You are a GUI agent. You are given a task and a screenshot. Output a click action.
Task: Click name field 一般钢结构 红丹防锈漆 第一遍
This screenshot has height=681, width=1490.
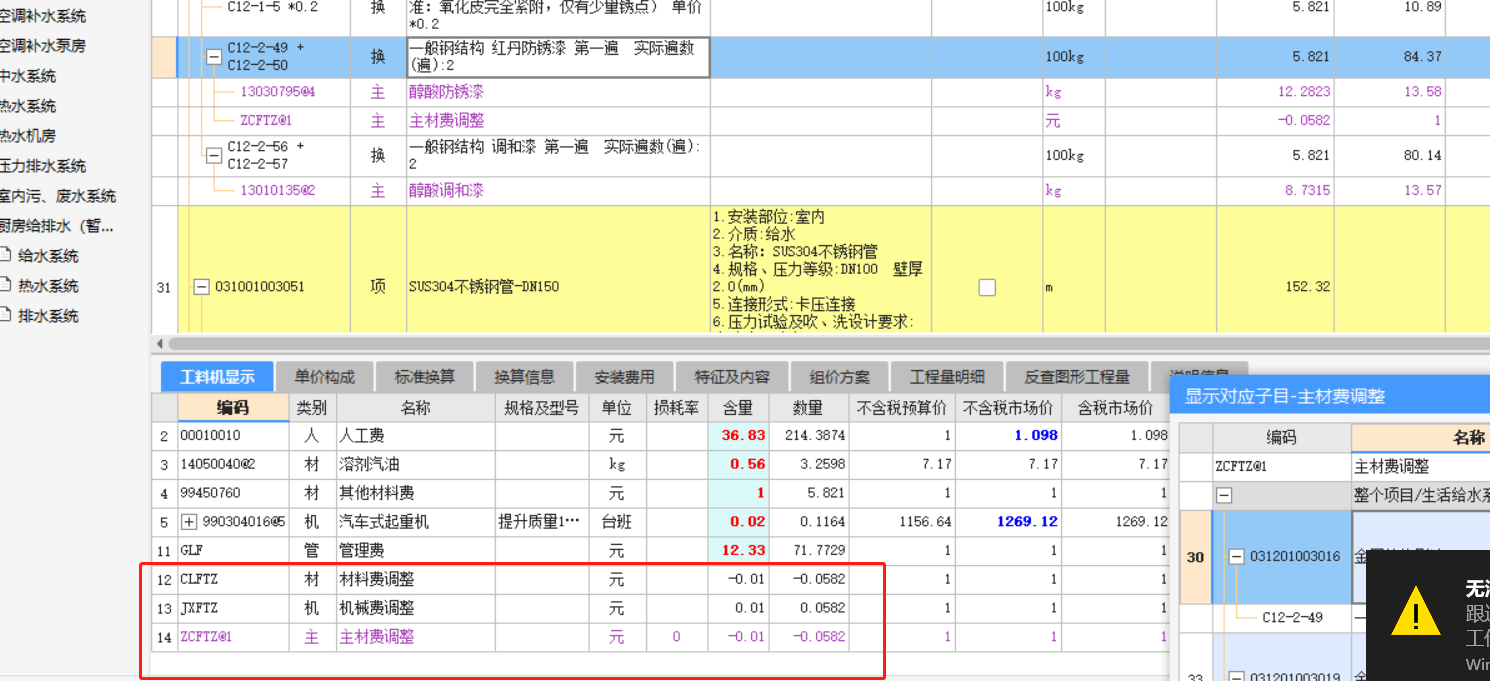(558, 57)
